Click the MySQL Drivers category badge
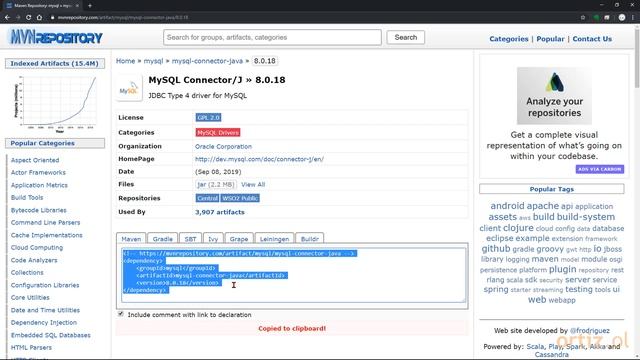Image resolution: width=640 pixels, height=360 pixels. pyautogui.click(x=218, y=133)
